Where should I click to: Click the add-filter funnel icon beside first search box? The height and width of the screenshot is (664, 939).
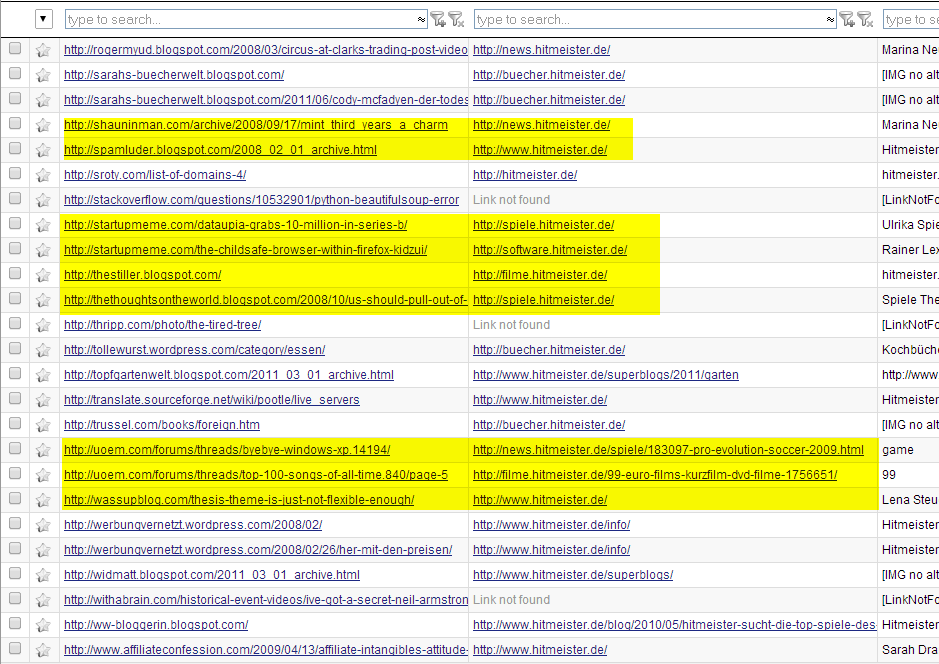(x=438, y=20)
